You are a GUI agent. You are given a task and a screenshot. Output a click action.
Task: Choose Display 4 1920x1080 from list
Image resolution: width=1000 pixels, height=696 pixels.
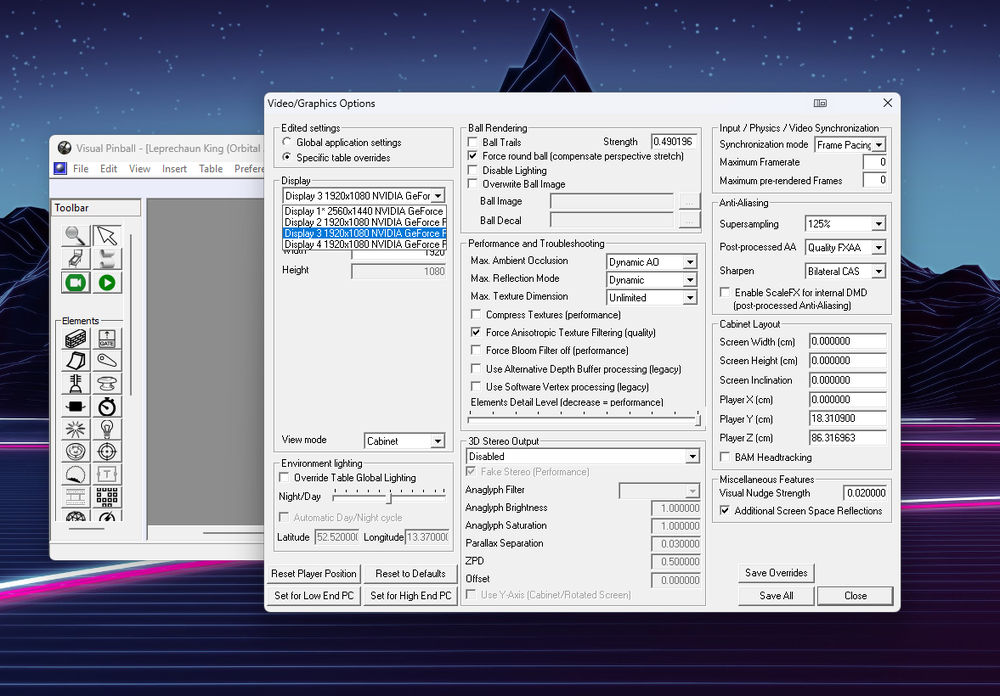(x=364, y=244)
